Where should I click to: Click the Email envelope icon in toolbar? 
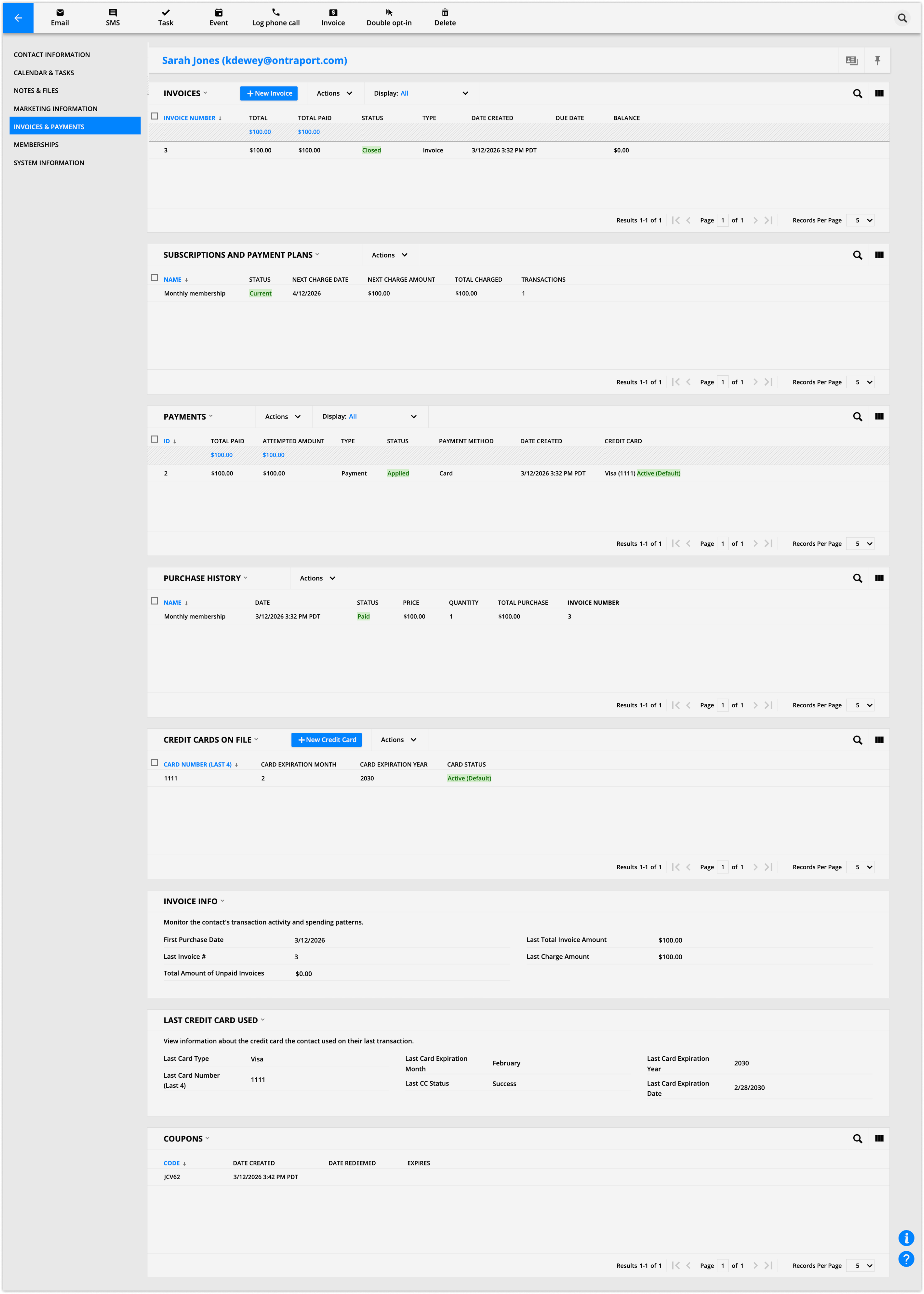60,13
